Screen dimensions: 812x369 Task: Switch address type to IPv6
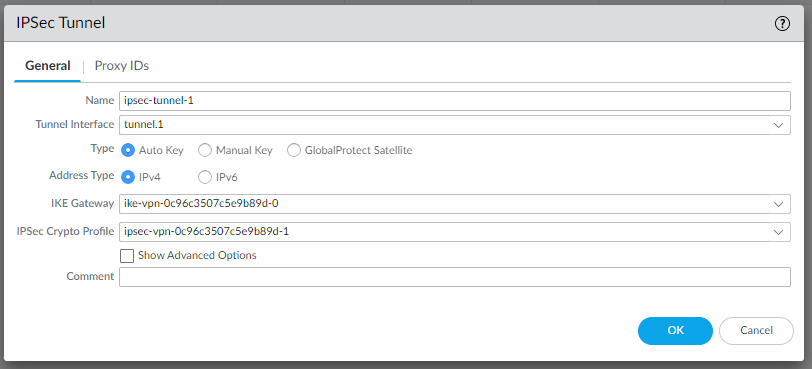click(x=205, y=177)
